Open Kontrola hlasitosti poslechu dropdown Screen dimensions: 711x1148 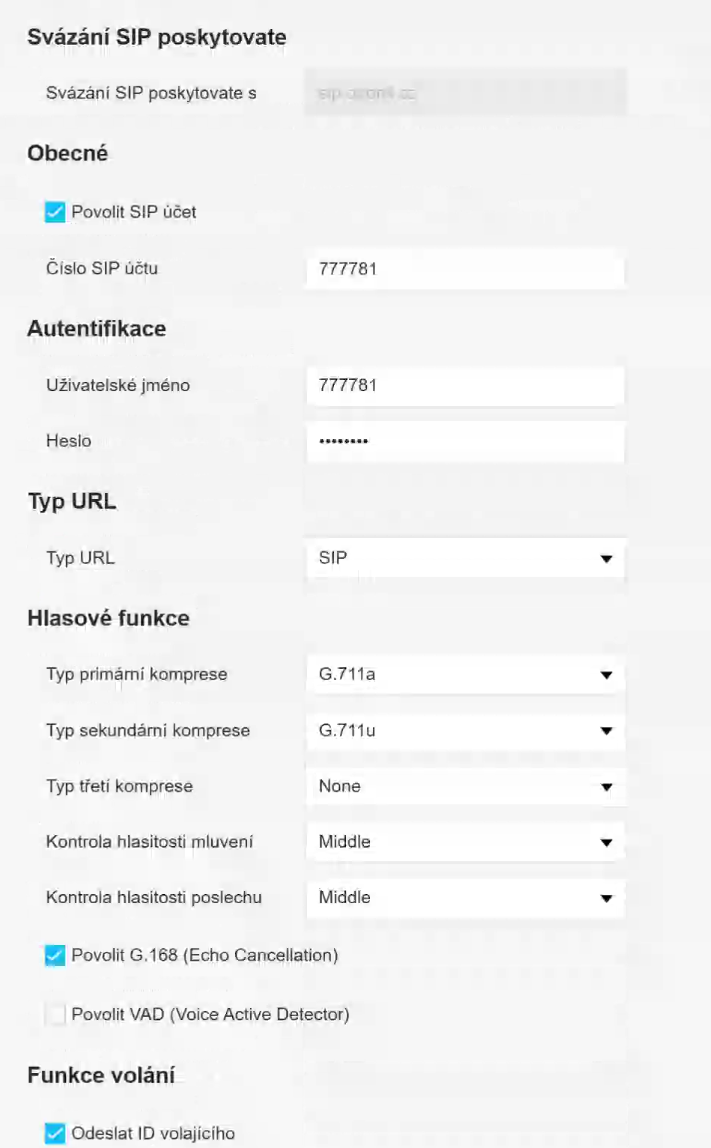464,898
